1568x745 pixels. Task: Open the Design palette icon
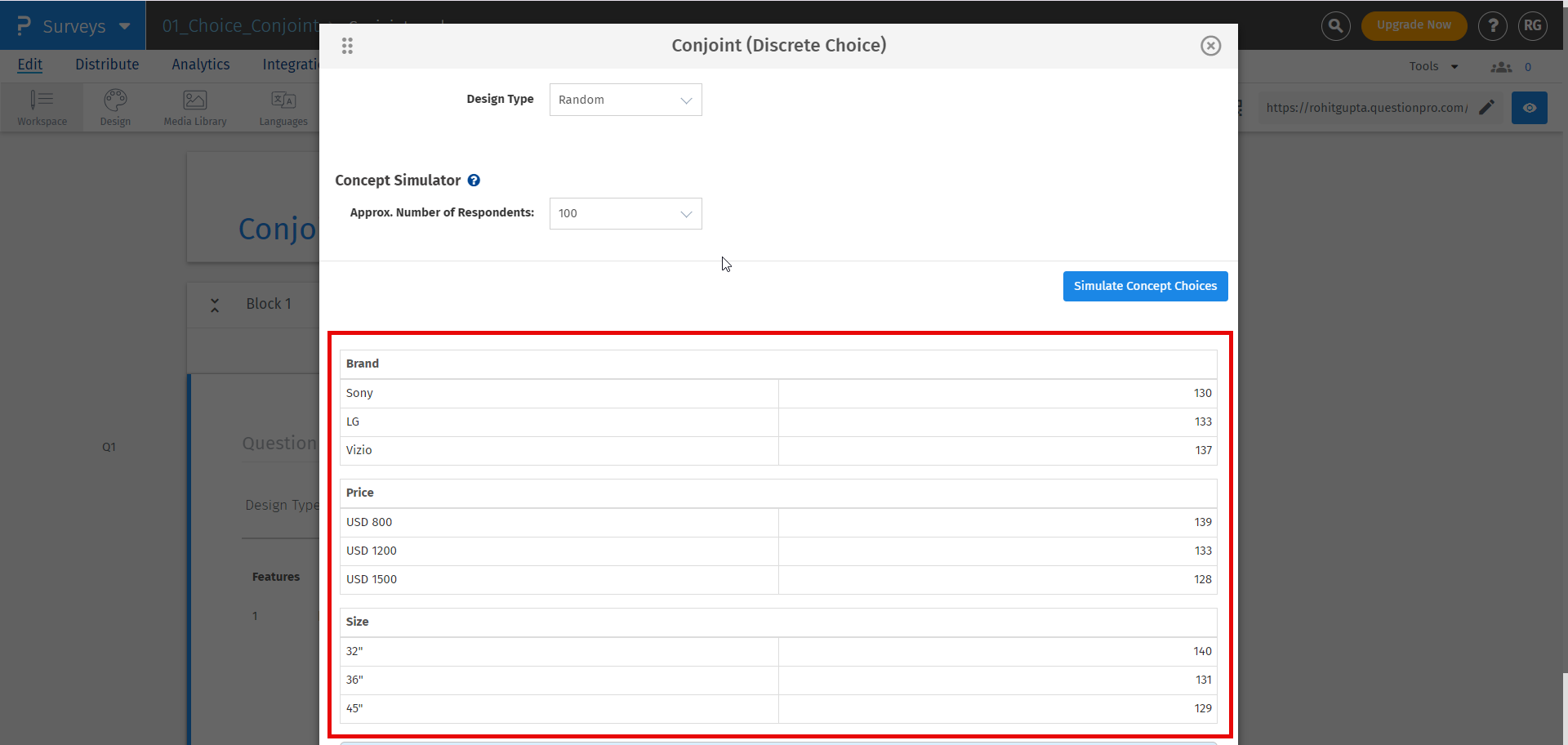(x=115, y=108)
